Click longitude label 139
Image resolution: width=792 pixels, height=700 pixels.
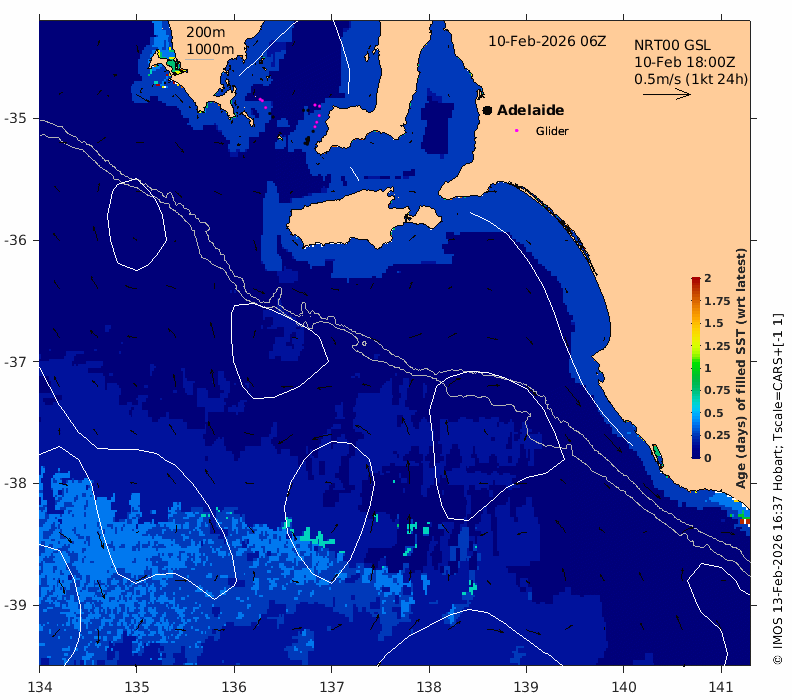pos(527,687)
